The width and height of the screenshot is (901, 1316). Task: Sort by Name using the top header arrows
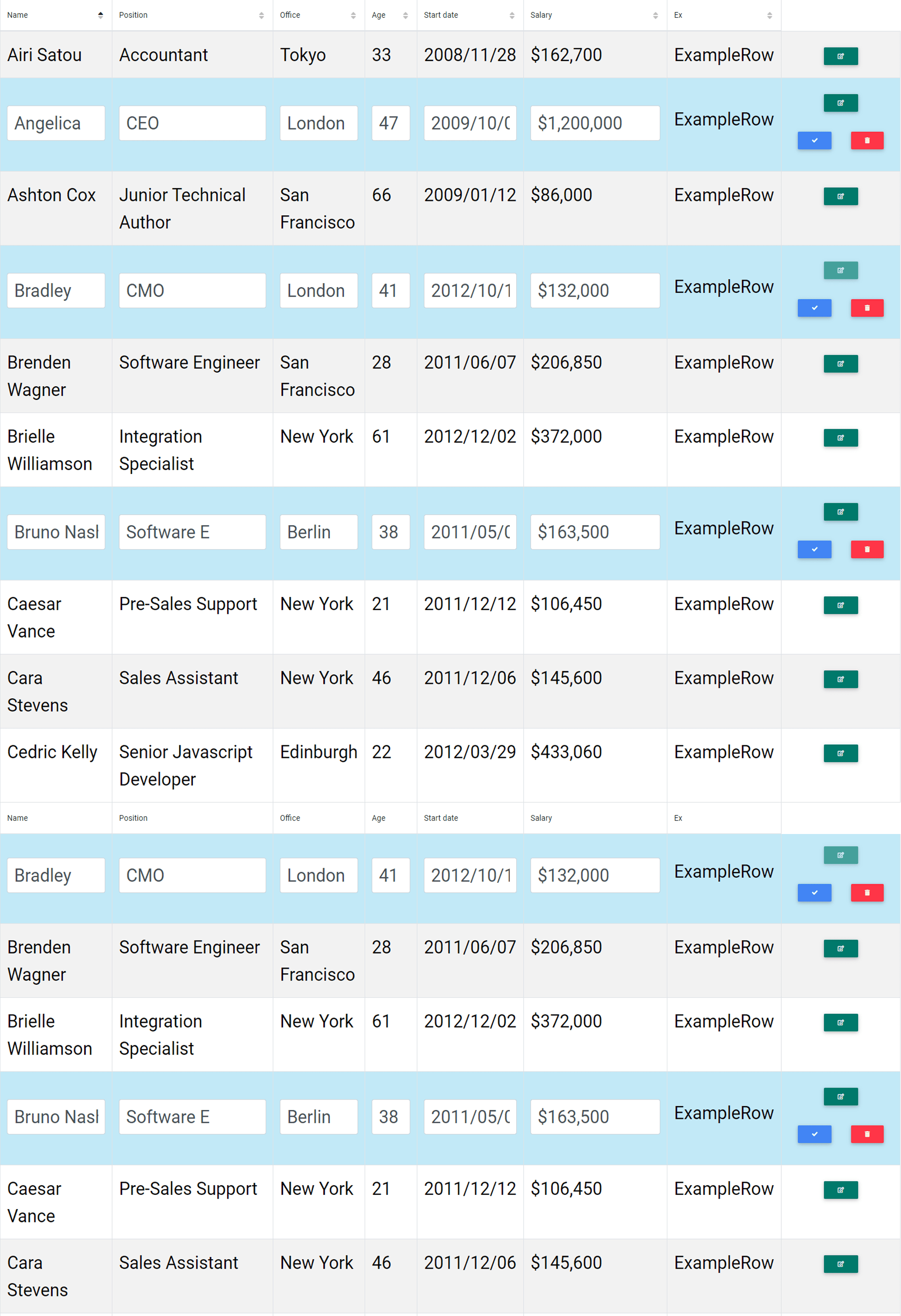(100, 15)
